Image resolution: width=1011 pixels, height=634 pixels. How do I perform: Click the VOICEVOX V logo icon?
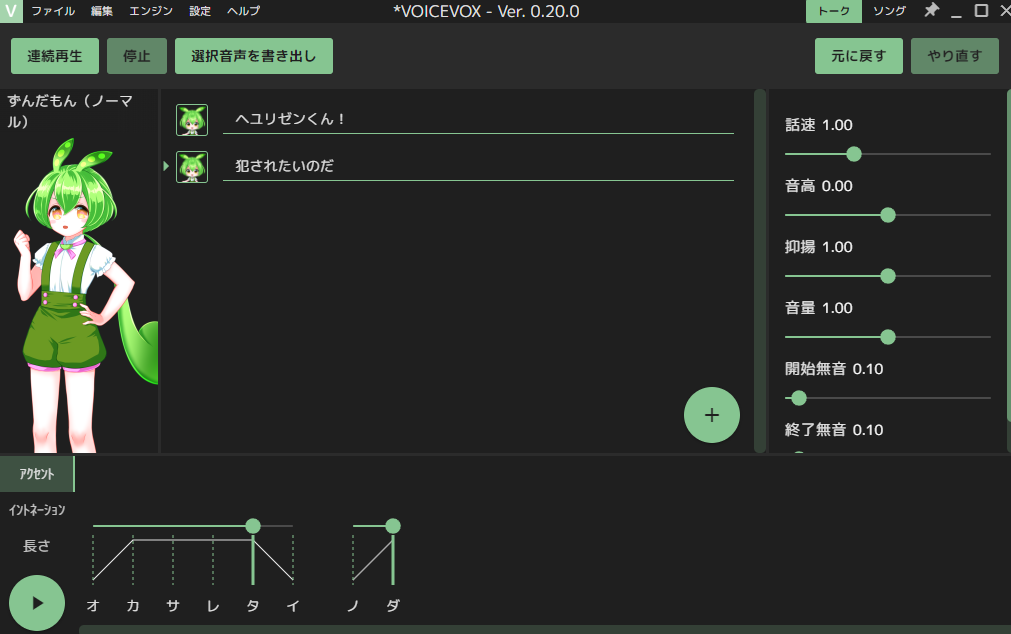click(11, 11)
